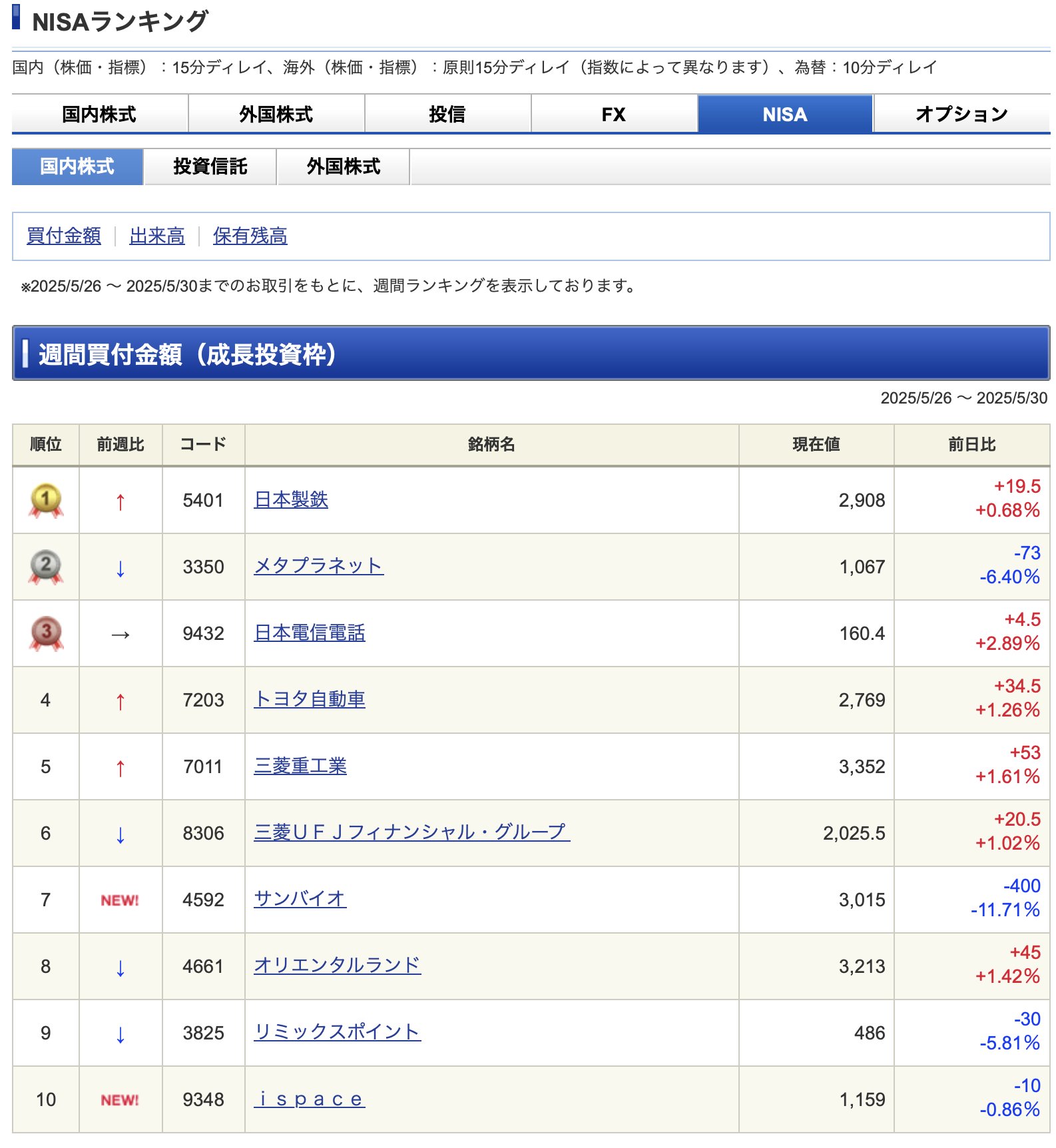Click the down arrow for オリエンタルランド
Screen dimensions: 1056x1148
pyautogui.click(x=120, y=968)
